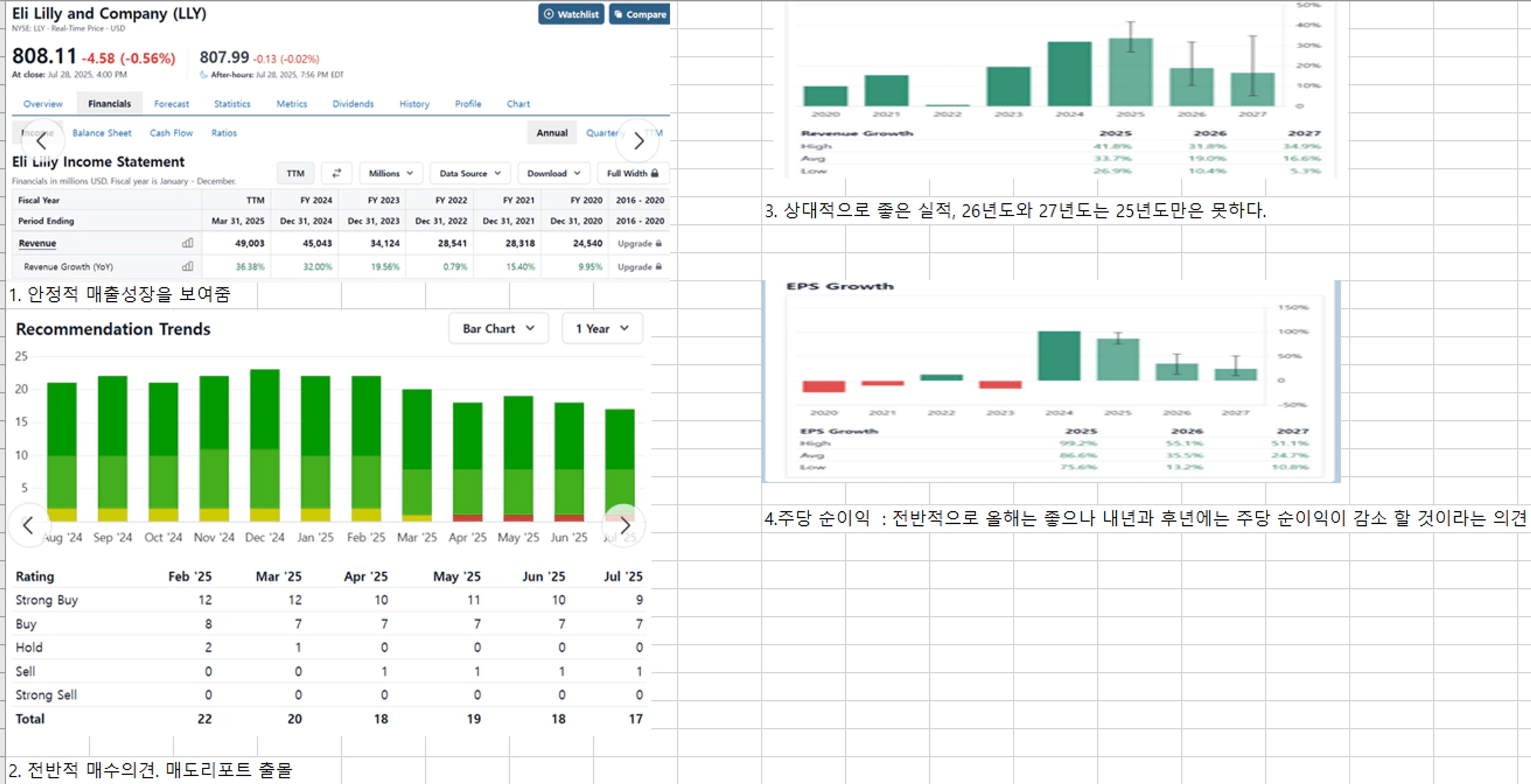Open the Download dropdown

click(553, 173)
